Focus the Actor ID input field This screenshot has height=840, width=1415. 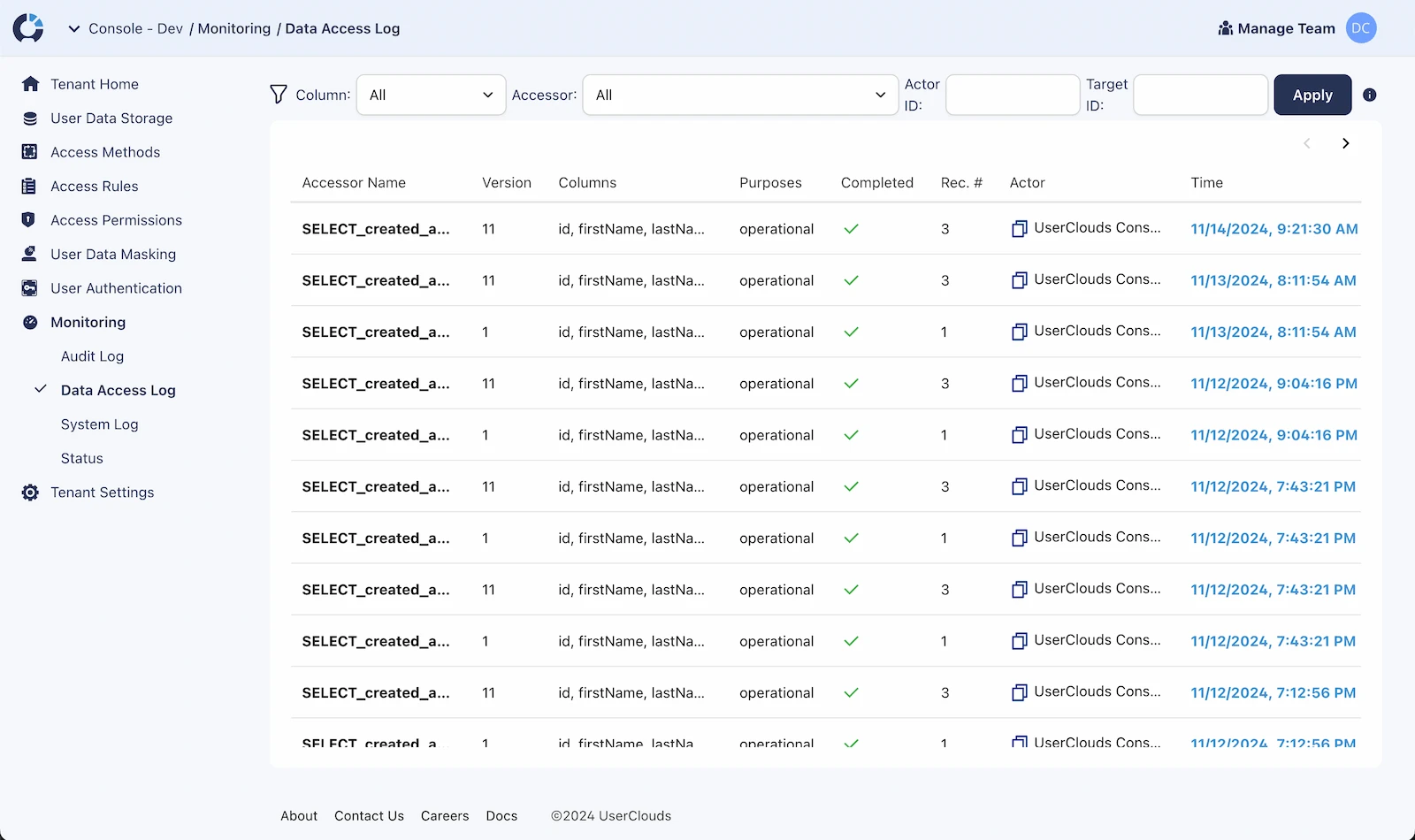pyautogui.click(x=1013, y=95)
